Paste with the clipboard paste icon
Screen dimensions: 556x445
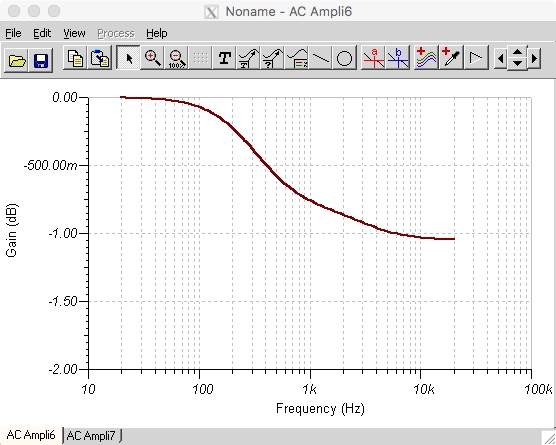coord(100,57)
